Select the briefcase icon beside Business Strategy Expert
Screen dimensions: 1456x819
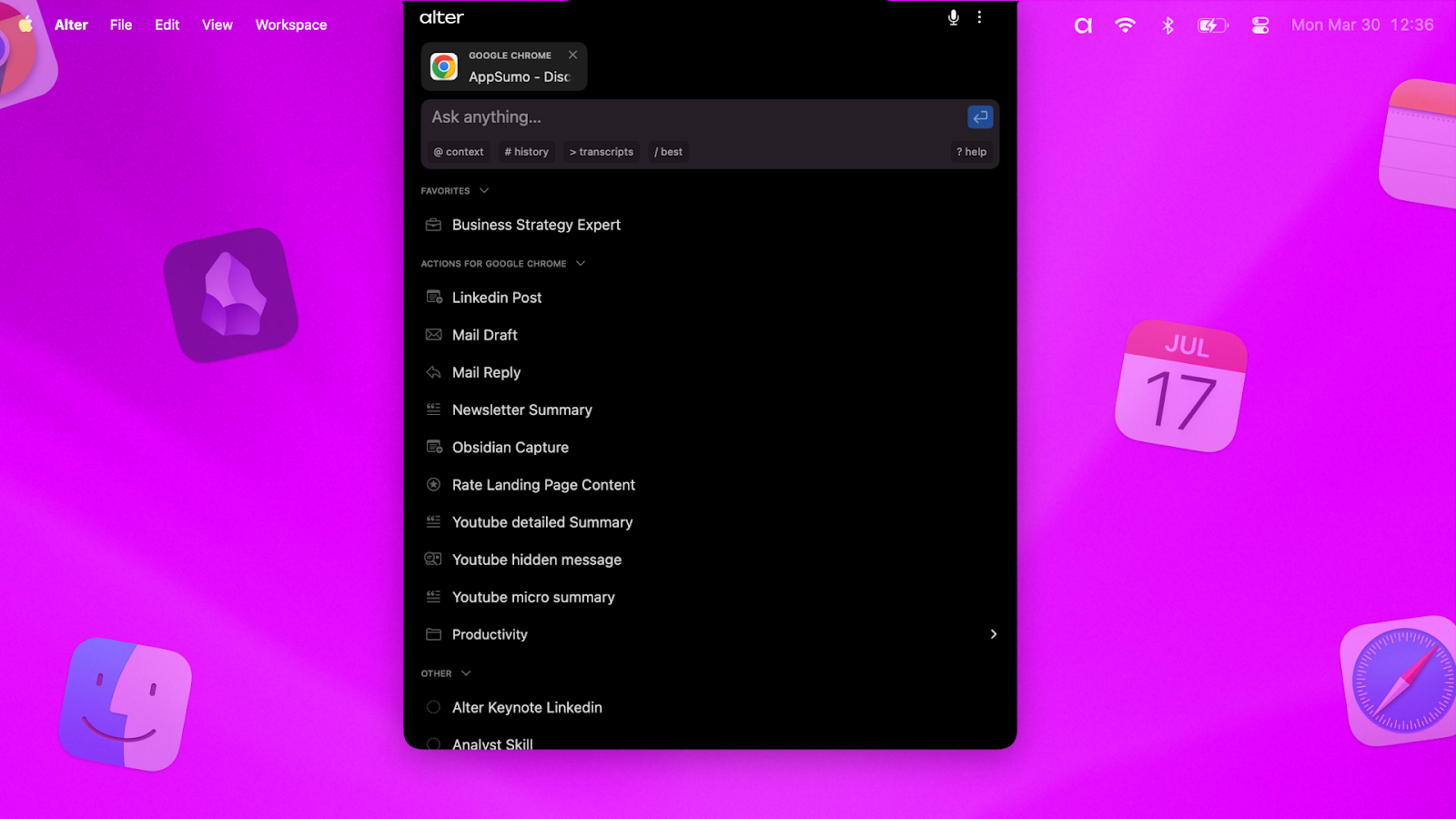coord(432,224)
